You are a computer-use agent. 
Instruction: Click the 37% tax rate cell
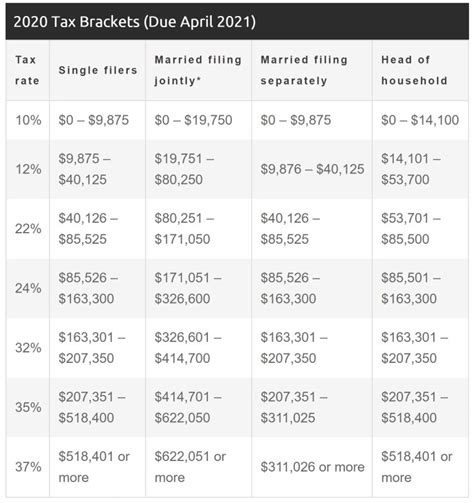(x=28, y=467)
